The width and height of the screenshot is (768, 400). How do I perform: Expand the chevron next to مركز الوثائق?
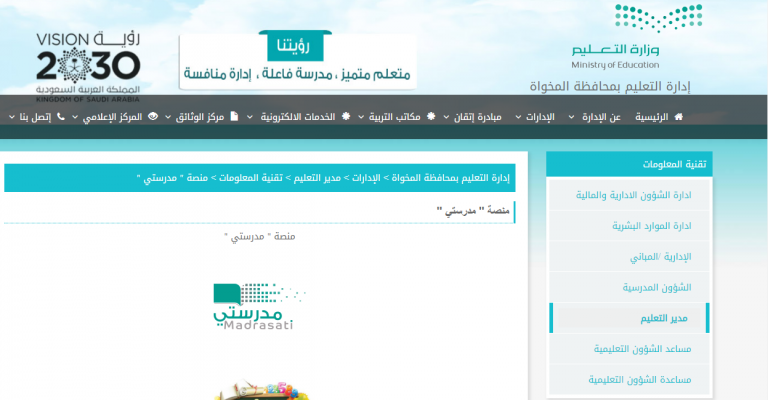pyautogui.click(x=168, y=118)
